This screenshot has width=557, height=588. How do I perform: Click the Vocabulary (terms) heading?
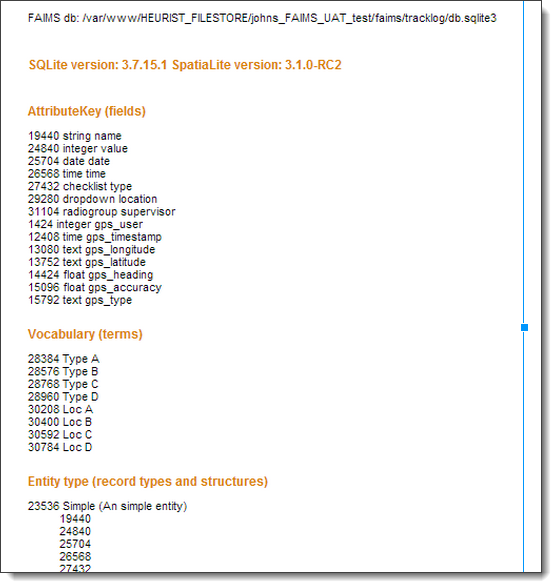click(x=85, y=334)
